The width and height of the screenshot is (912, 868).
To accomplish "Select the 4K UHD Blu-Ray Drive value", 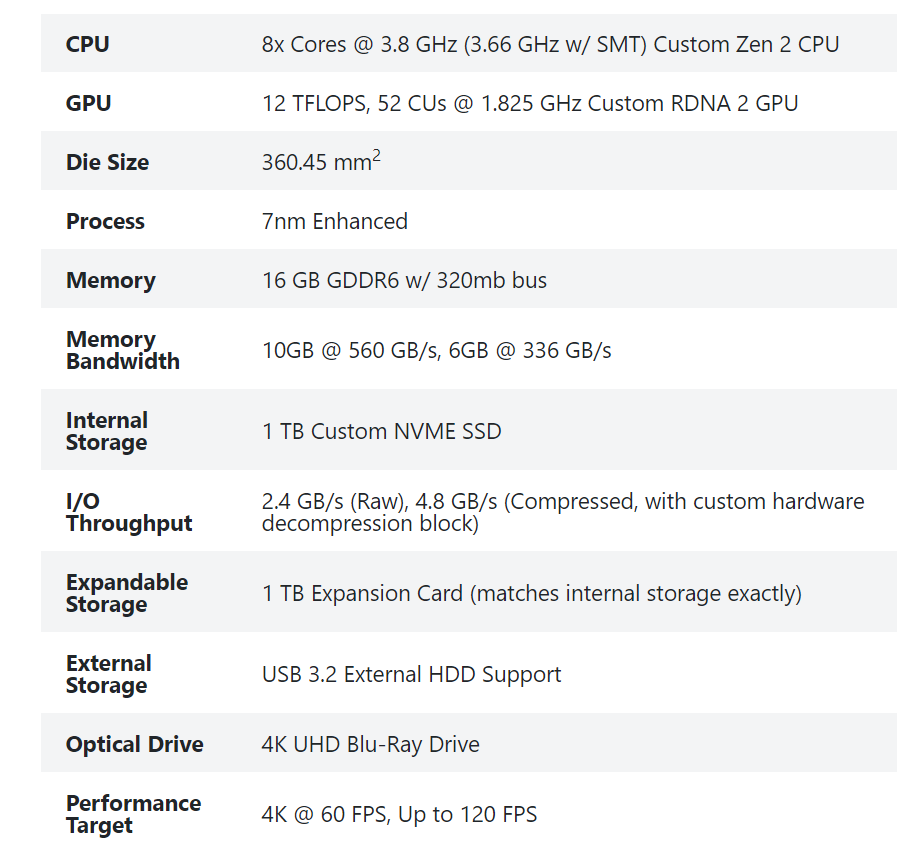I will point(371,744).
